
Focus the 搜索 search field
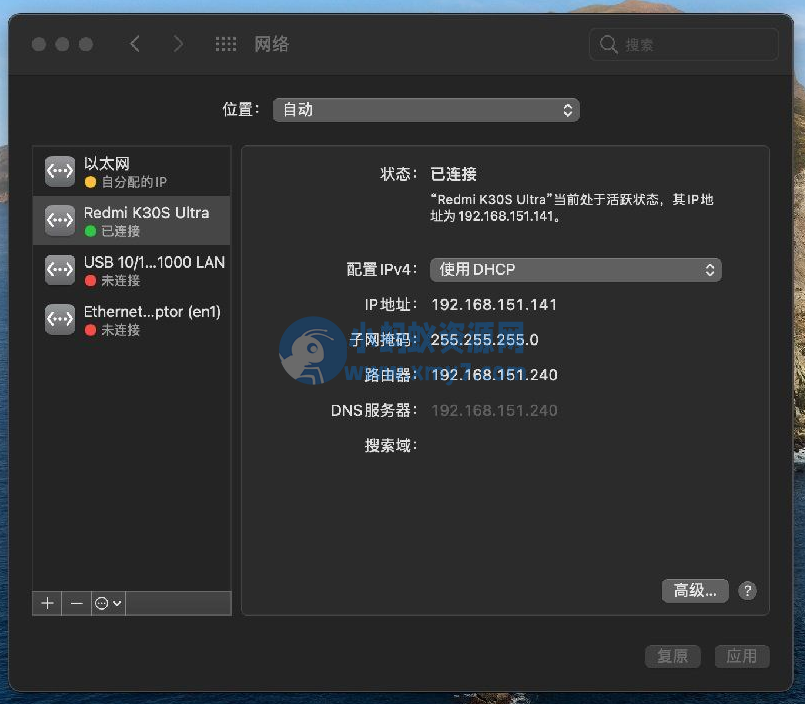[x=684, y=45]
